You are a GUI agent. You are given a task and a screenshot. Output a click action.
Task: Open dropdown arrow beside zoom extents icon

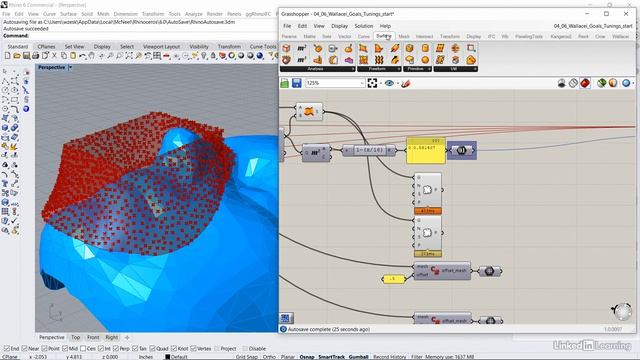(380, 84)
